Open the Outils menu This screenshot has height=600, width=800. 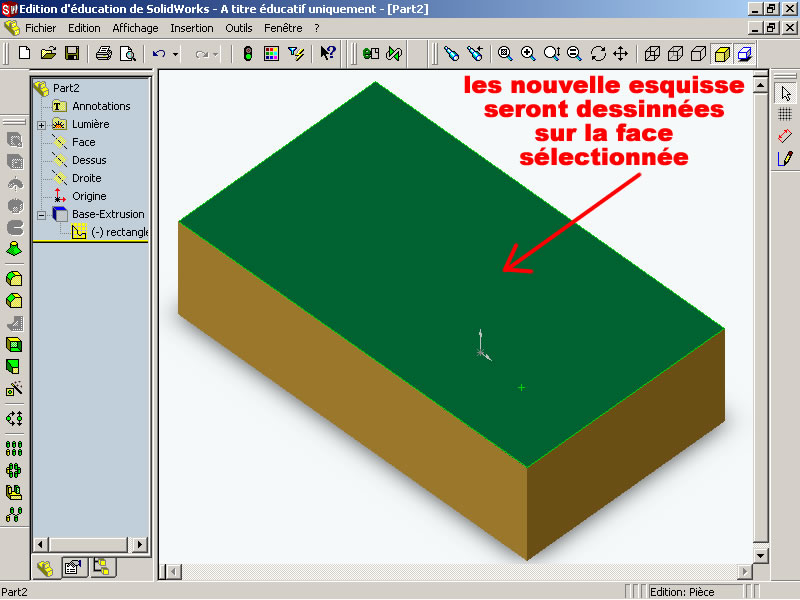pyautogui.click(x=239, y=28)
